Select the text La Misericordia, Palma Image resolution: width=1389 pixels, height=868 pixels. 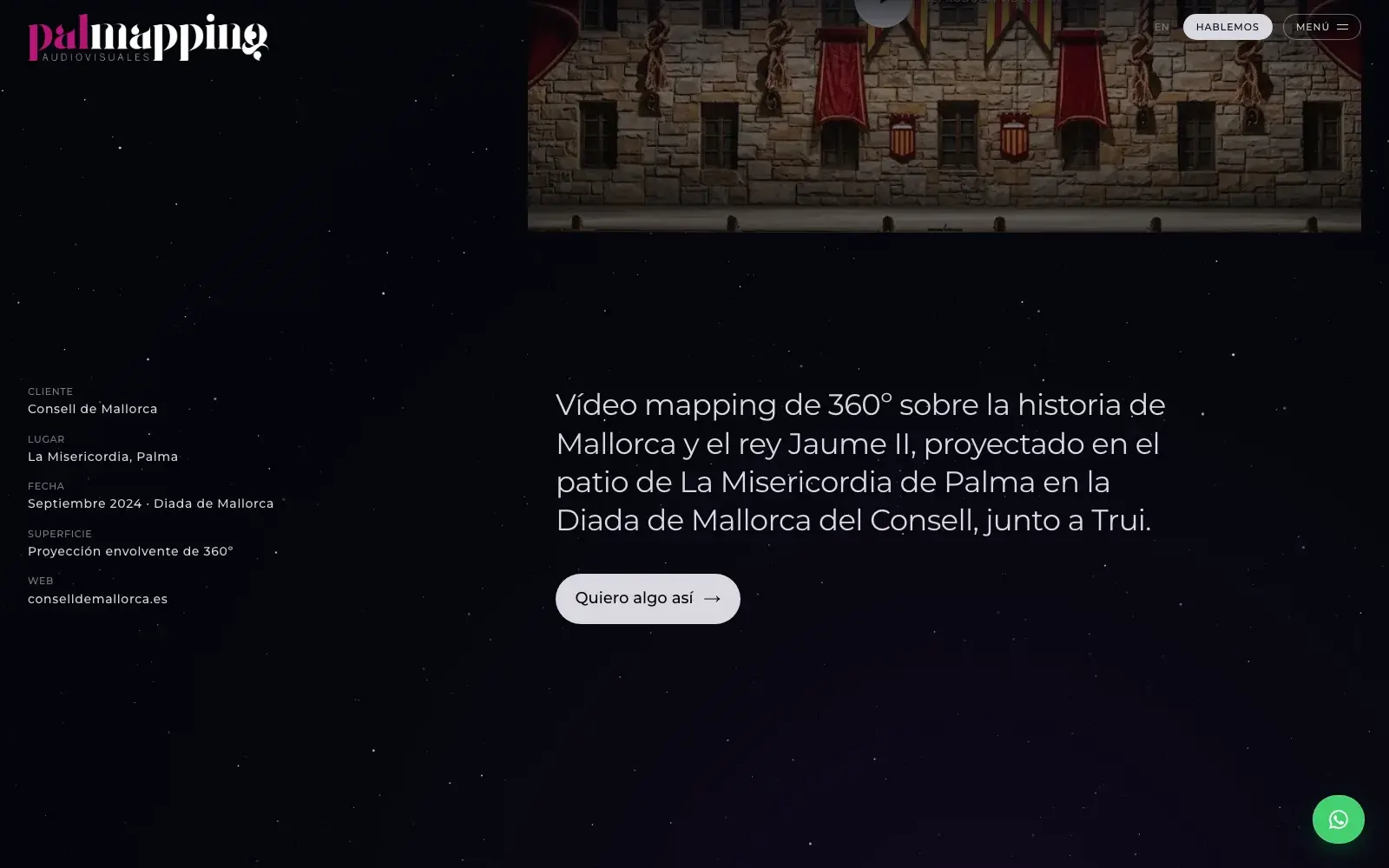(102, 457)
